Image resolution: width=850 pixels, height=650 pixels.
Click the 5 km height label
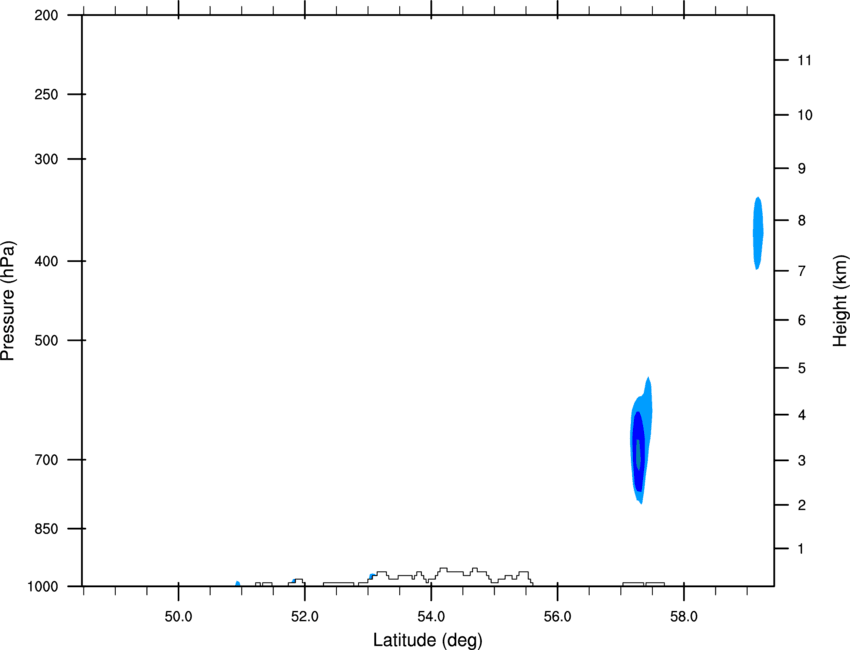[x=802, y=369]
